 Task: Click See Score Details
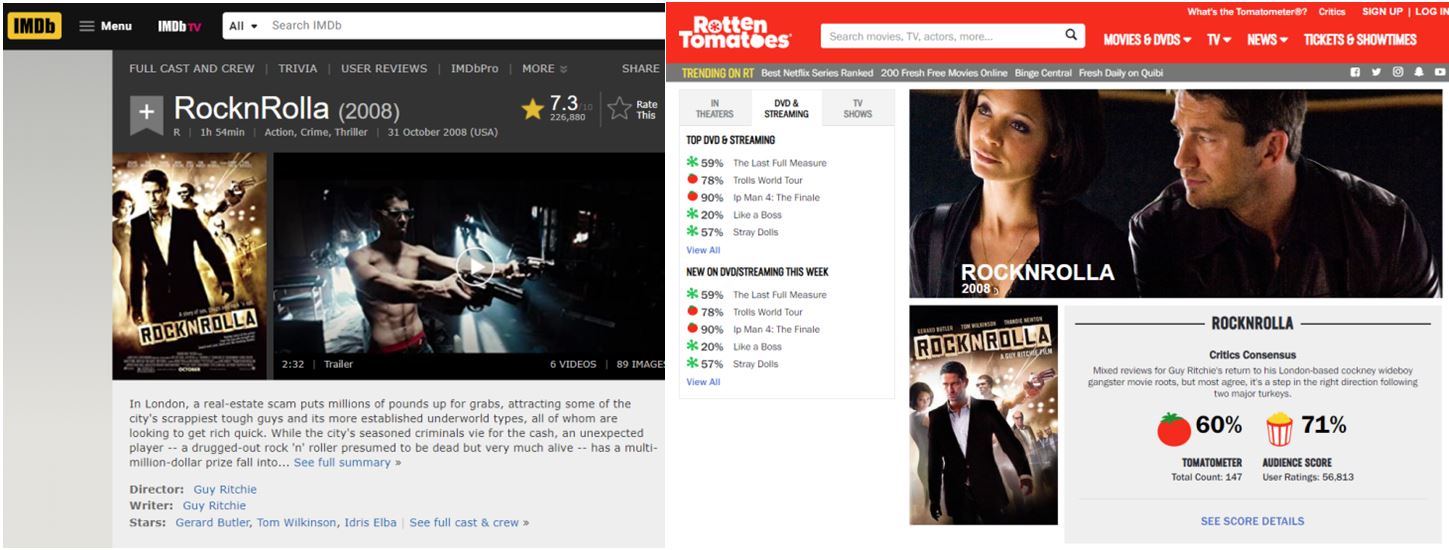tap(1252, 521)
